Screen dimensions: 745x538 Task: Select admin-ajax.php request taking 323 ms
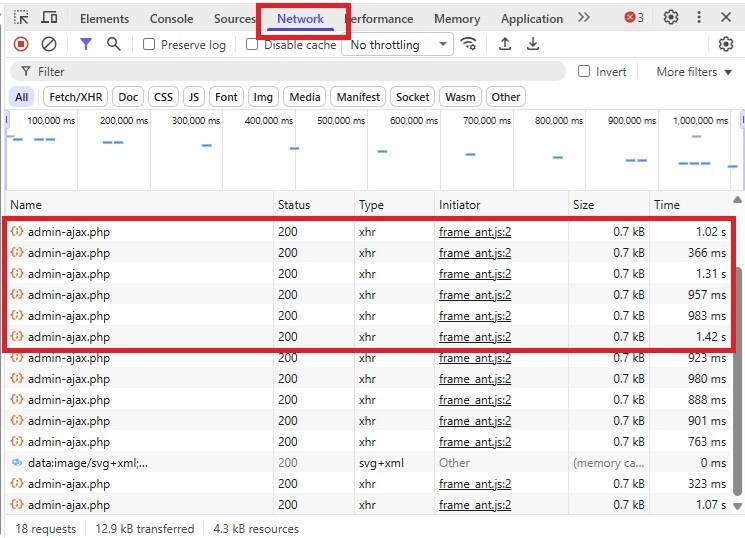click(369, 484)
